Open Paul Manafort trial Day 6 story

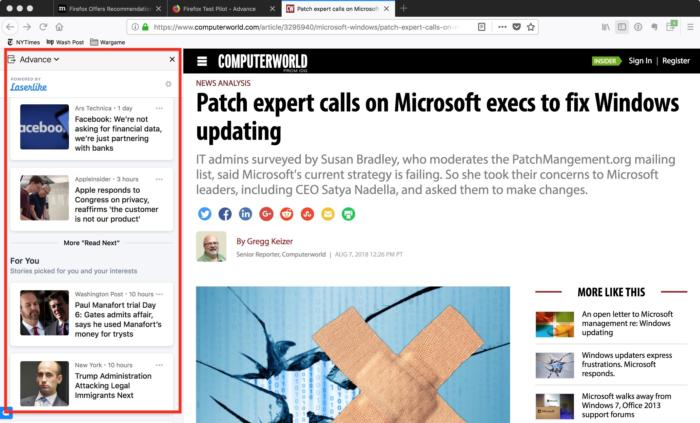pos(118,319)
